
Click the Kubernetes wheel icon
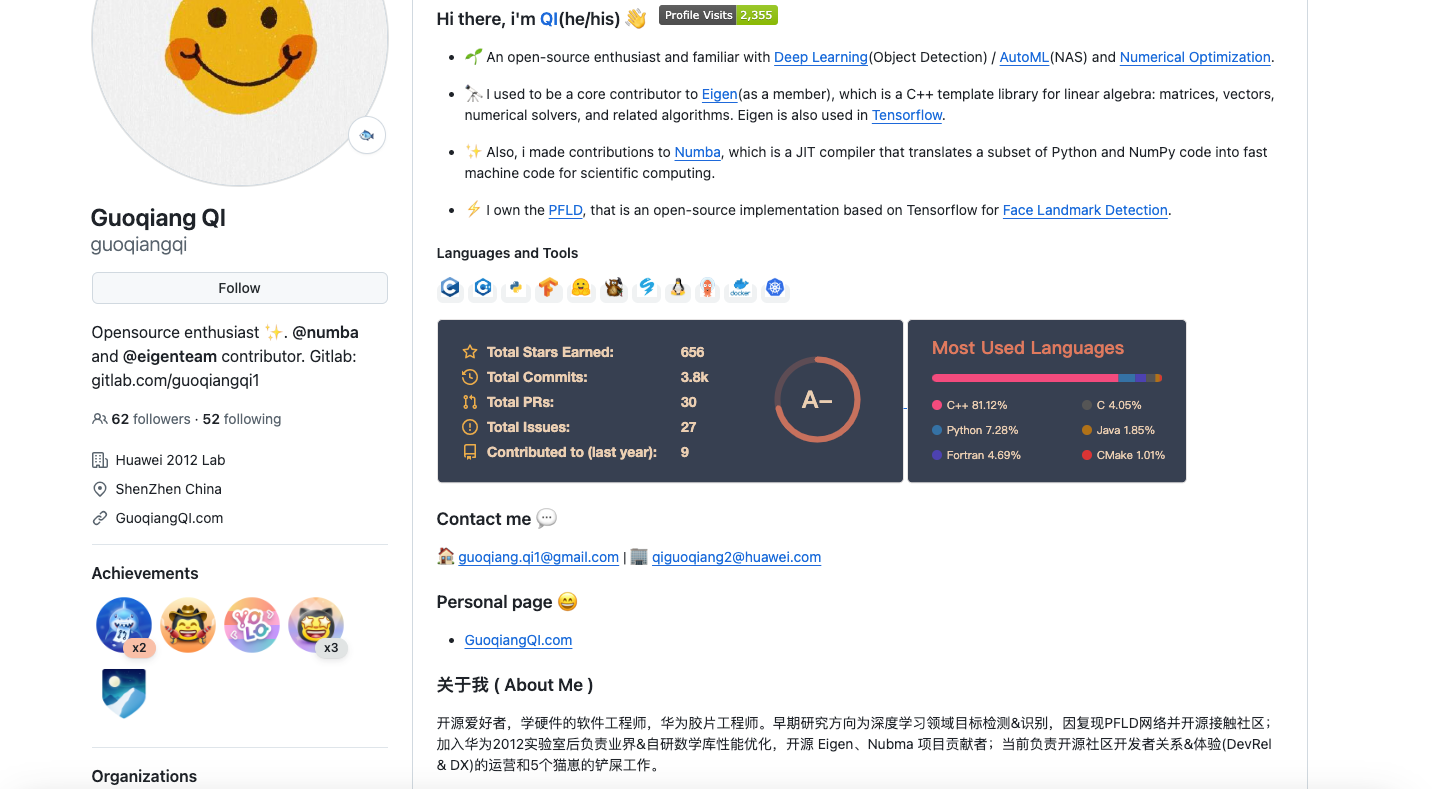pos(775,287)
